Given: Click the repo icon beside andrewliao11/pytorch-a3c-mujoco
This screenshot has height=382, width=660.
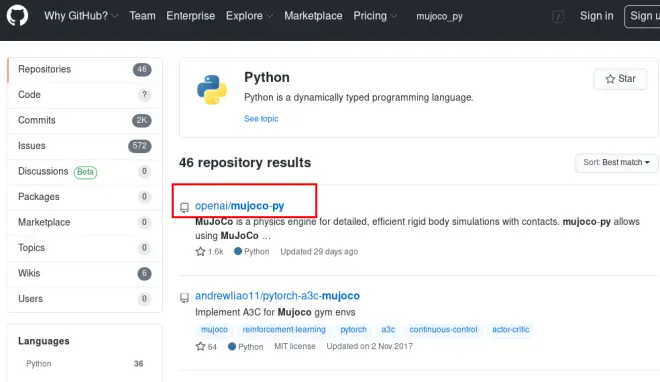Looking at the screenshot, I should click(x=184, y=298).
